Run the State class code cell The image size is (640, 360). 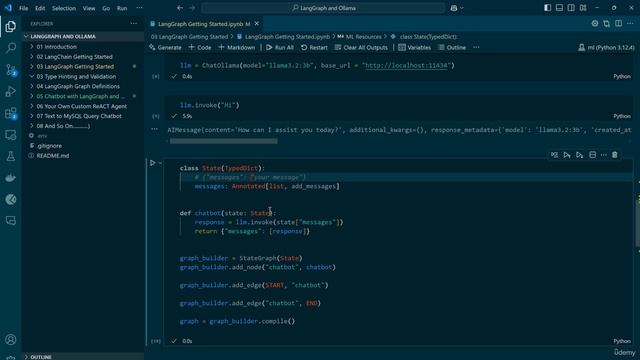click(153, 163)
